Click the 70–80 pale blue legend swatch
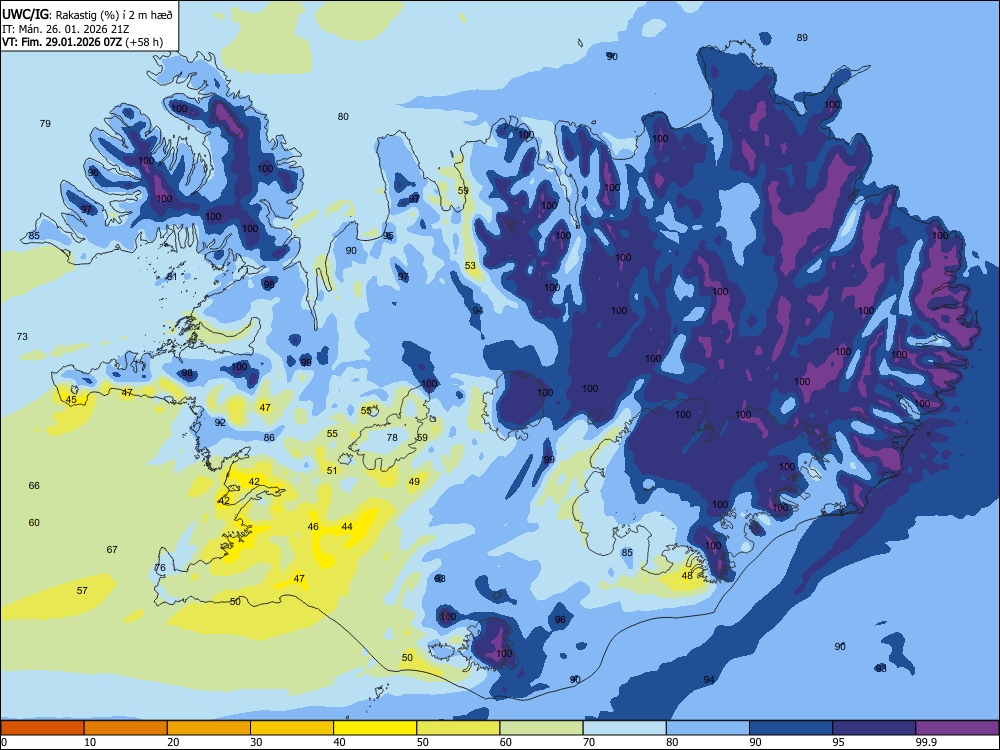The height and width of the screenshot is (750, 1000). [x=624, y=728]
